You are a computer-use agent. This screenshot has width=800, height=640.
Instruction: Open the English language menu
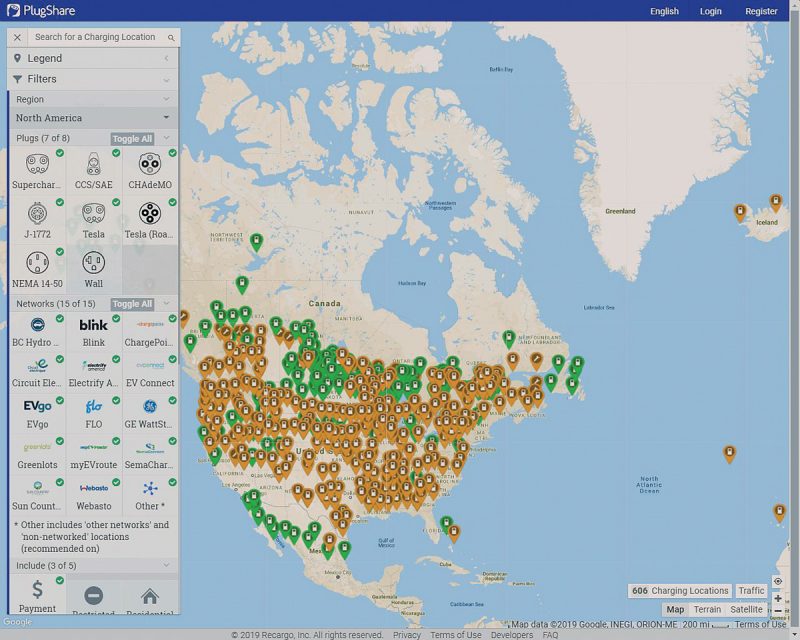[x=664, y=11]
